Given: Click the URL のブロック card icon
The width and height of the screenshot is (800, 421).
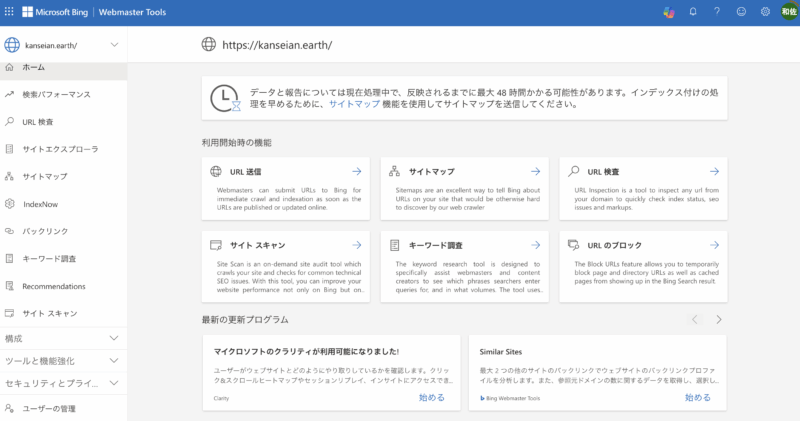Looking at the screenshot, I should click(573, 245).
